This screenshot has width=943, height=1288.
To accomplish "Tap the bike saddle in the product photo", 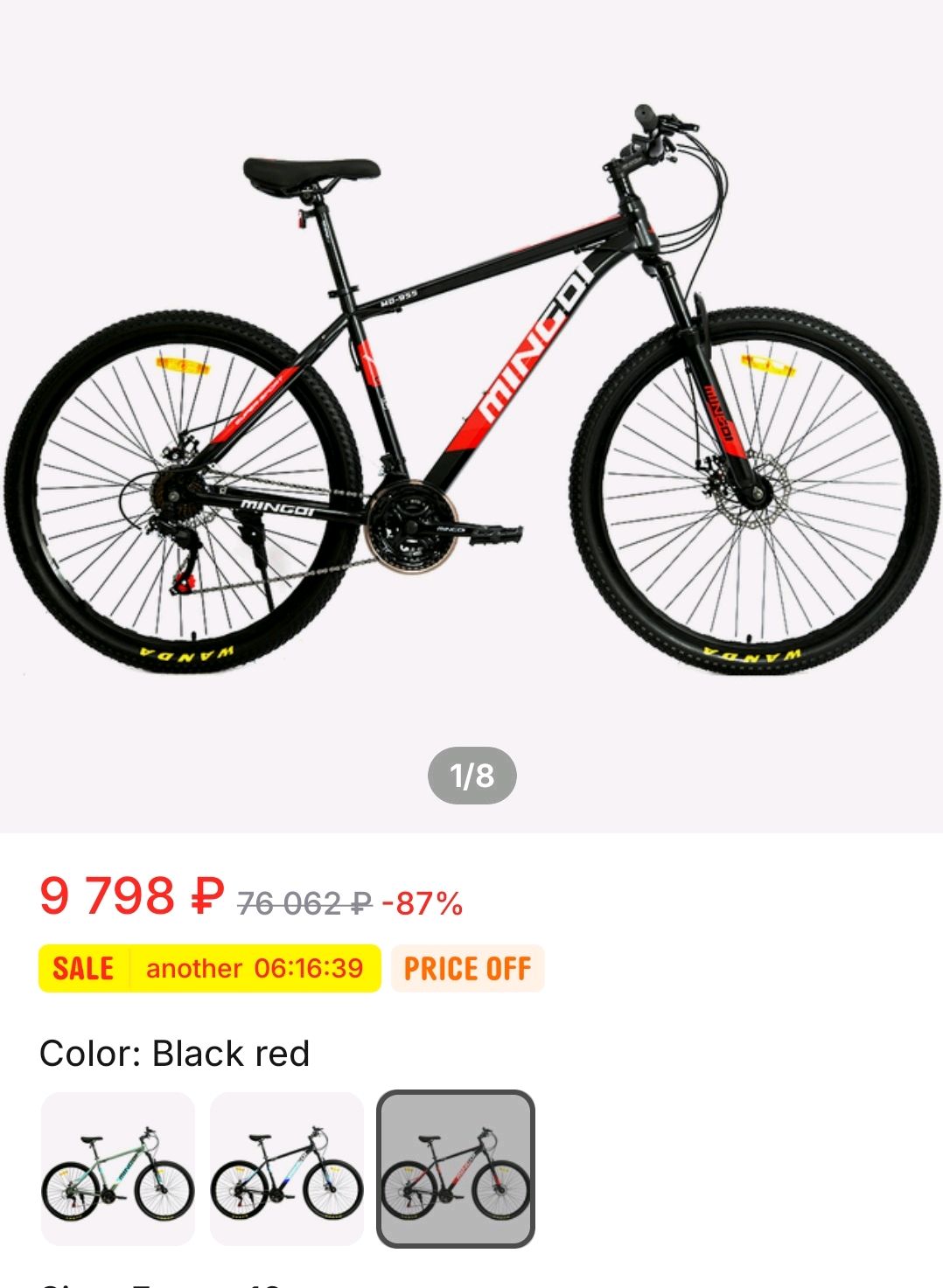I will click(311, 173).
